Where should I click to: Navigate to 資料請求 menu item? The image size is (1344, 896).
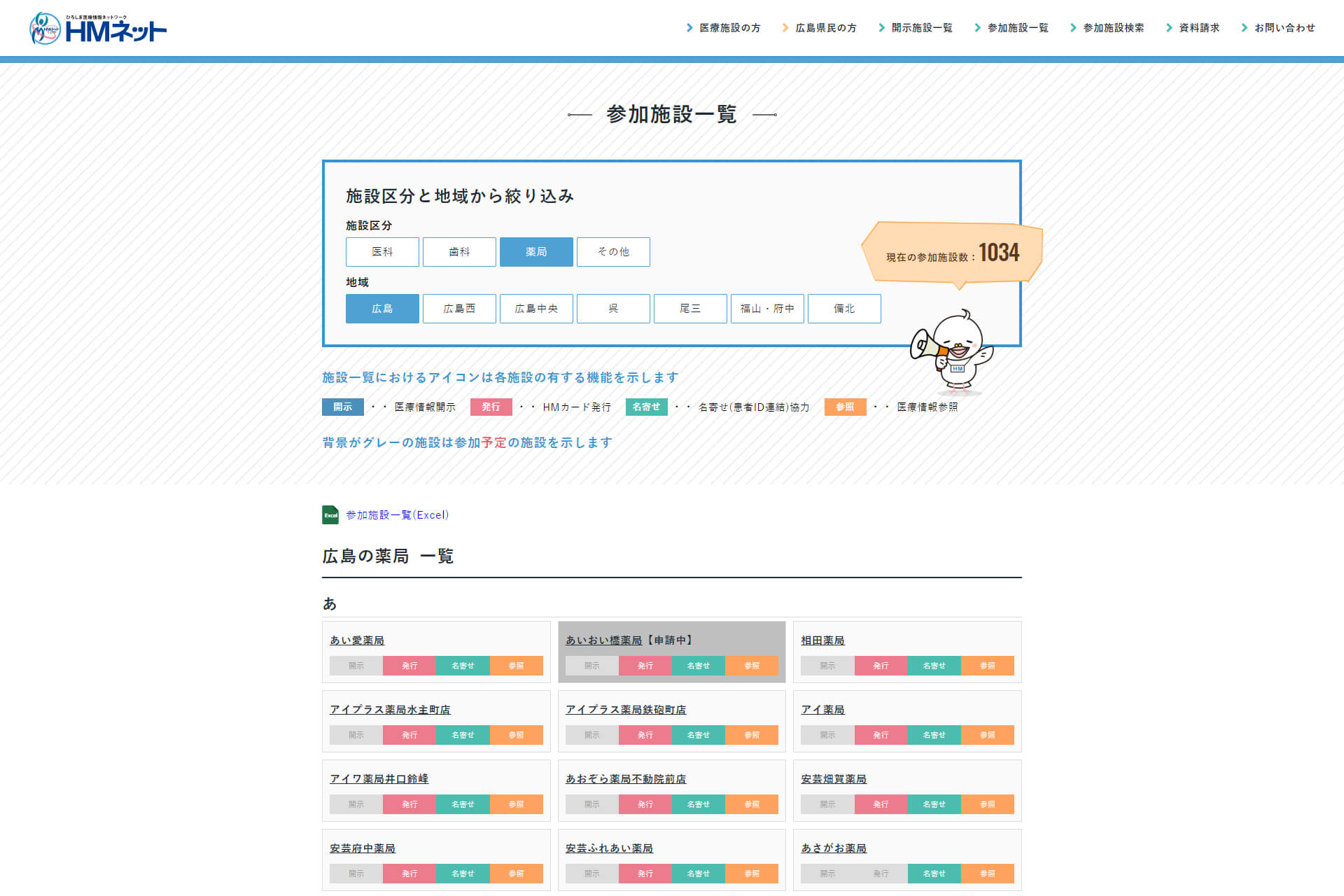(x=1196, y=27)
